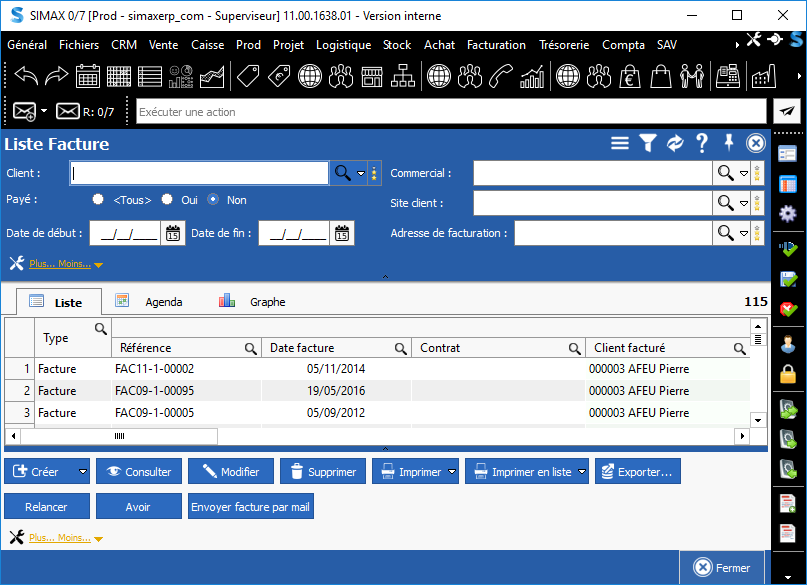Click the filter funnel icon in header
This screenshot has width=807, height=585.
647,144
